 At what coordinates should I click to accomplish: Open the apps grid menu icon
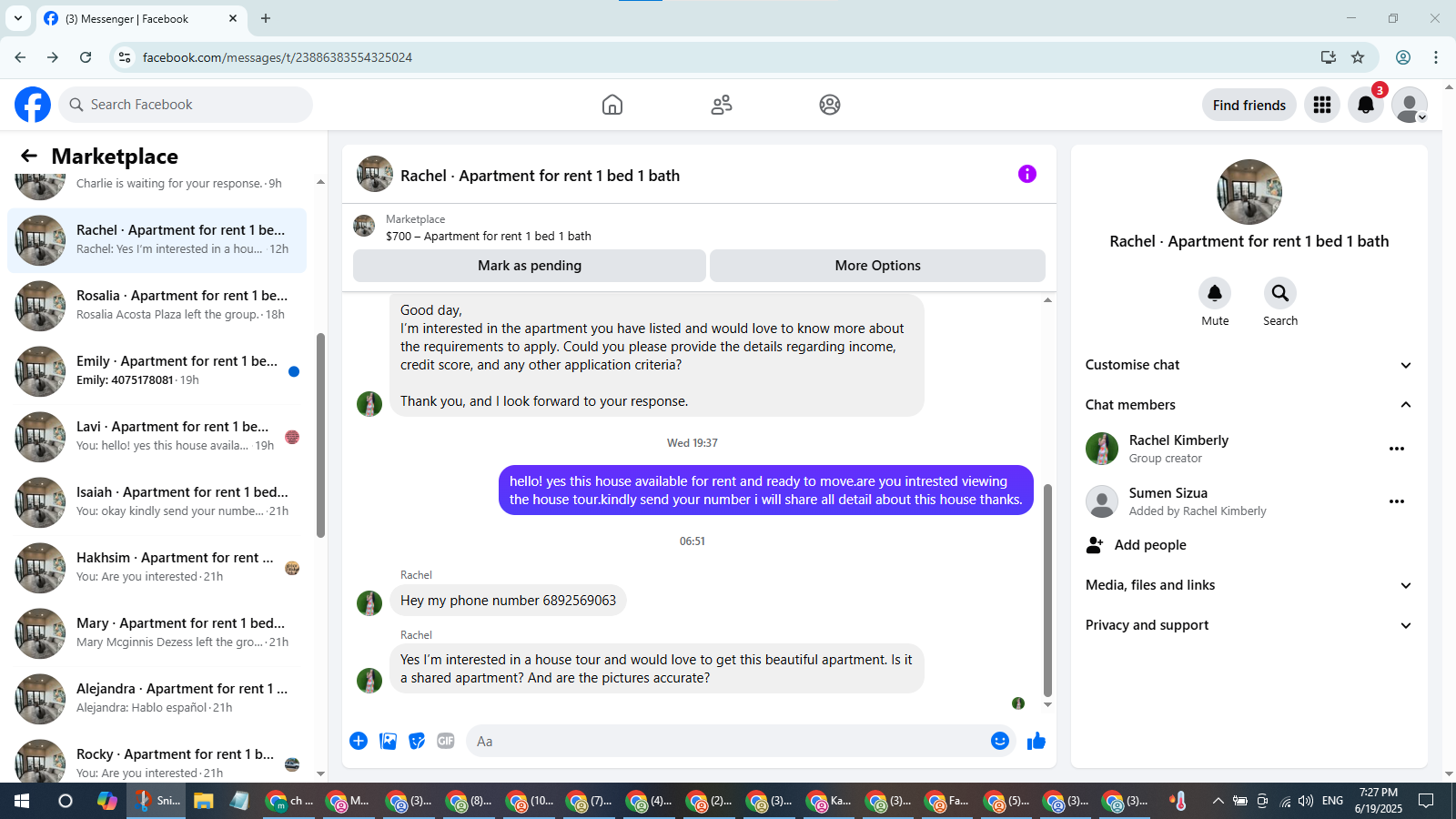[1322, 105]
